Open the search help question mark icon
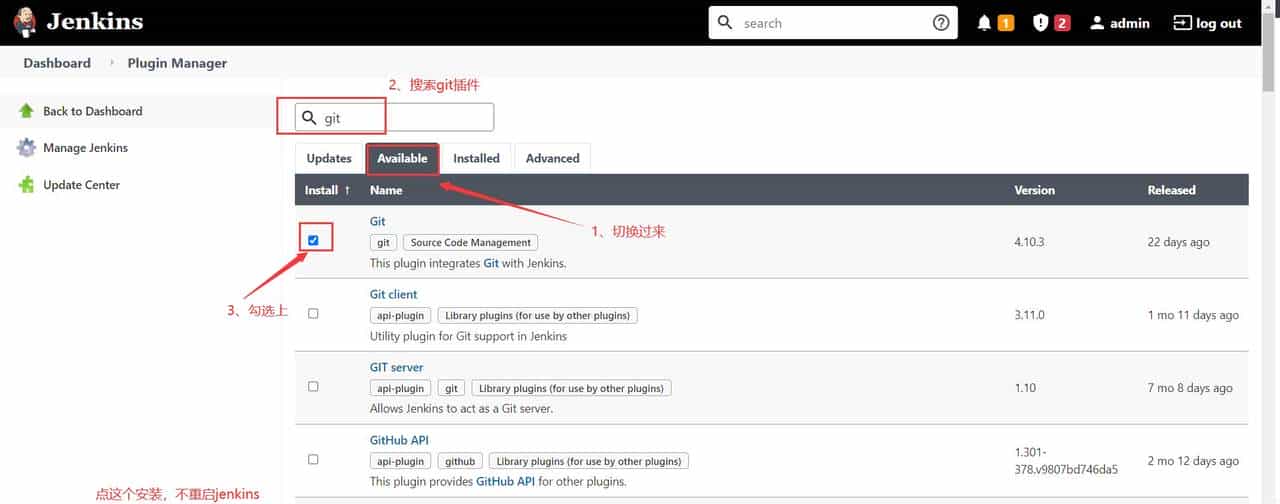The image size is (1280, 504). (x=940, y=23)
